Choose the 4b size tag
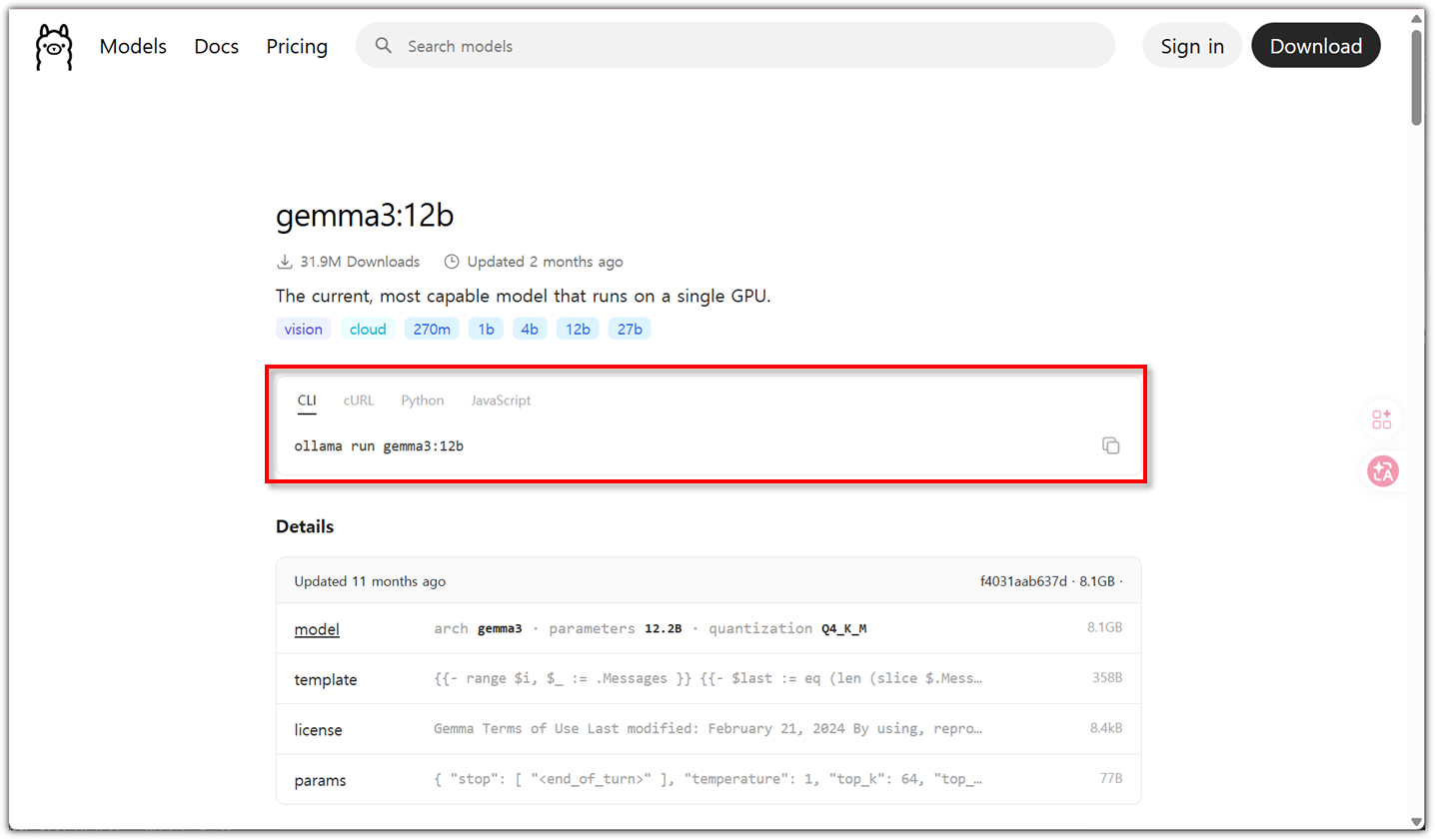Image resolution: width=1435 pixels, height=840 pixels. pyautogui.click(x=530, y=329)
